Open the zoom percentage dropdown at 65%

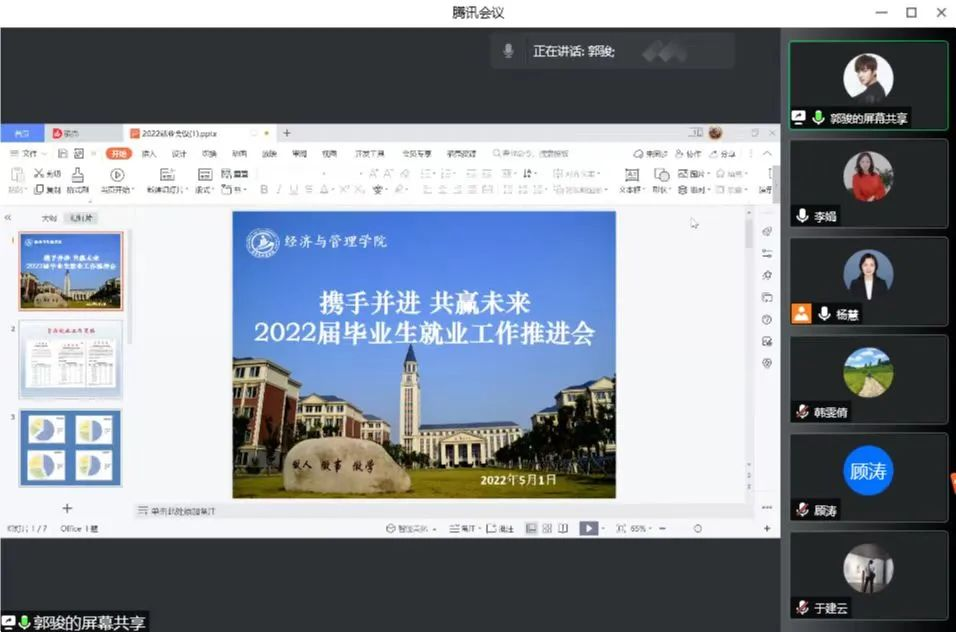coord(638,528)
